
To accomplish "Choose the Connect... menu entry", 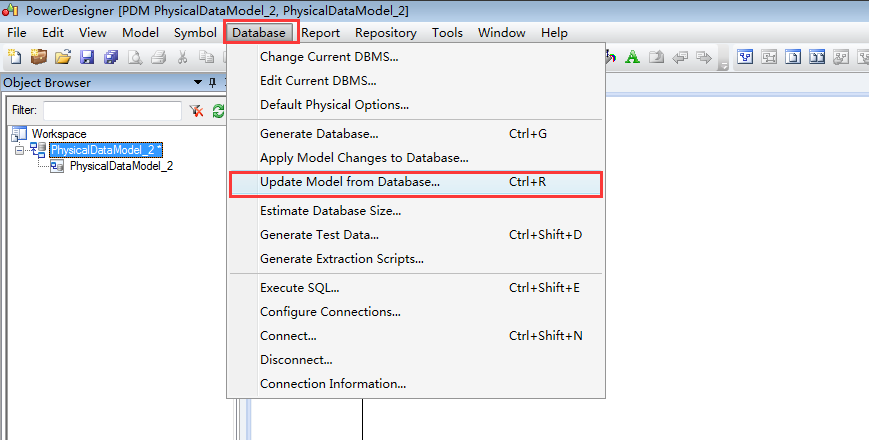I will (x=416, y=336).
